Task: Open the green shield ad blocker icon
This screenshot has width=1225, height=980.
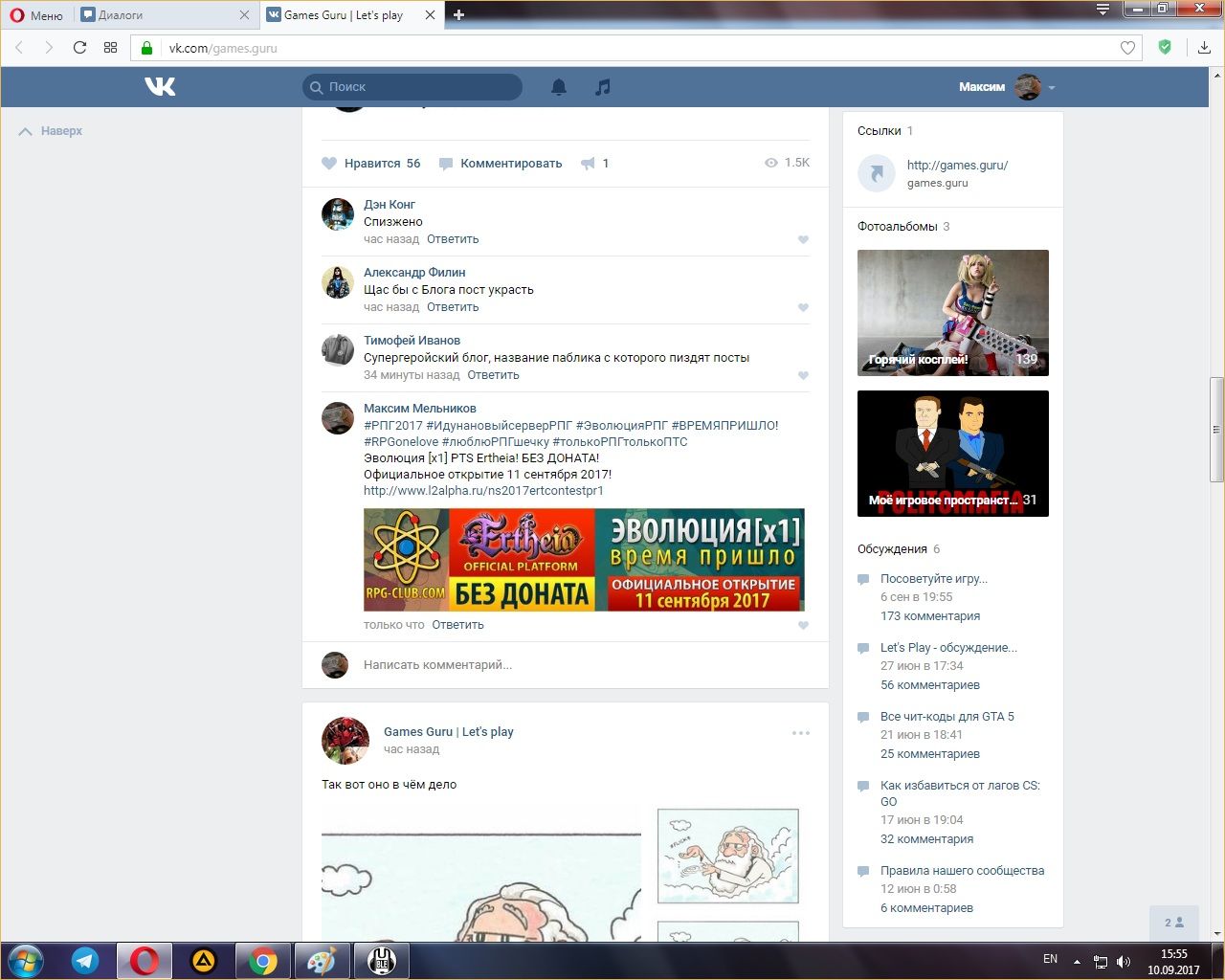Action: tap(1165, 47)
